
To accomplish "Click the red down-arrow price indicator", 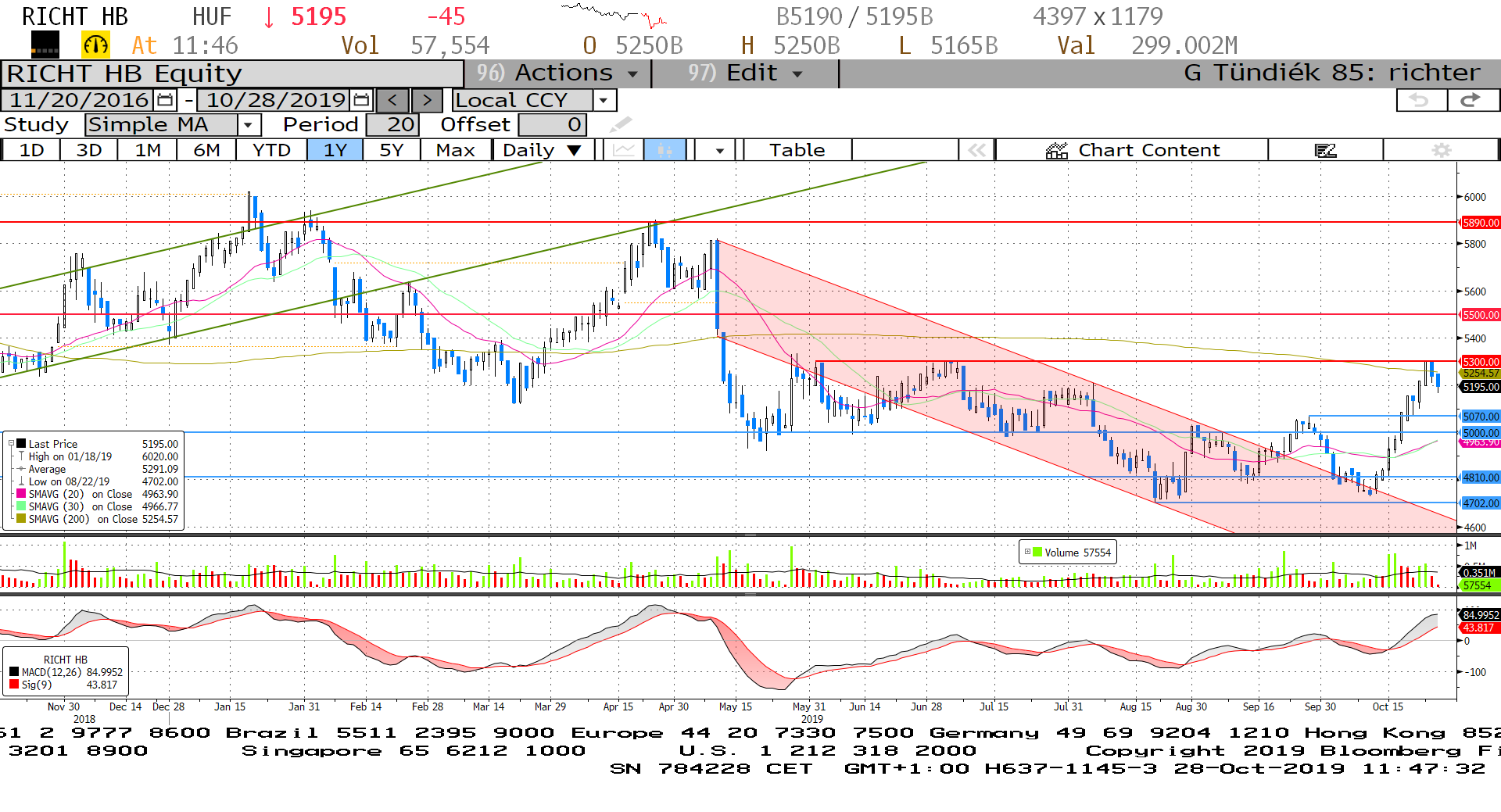I will tap(269, 16).
